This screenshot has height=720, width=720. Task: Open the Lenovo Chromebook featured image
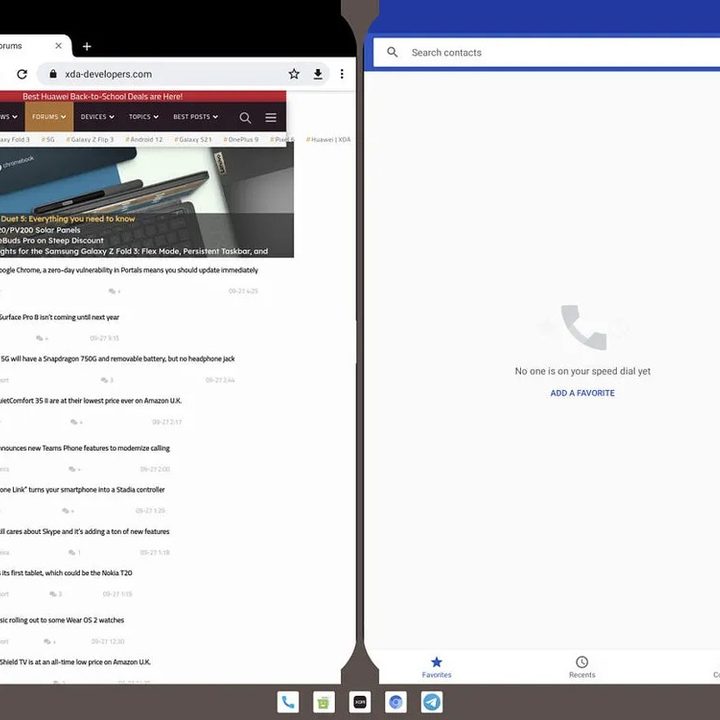(x=147, y=180)
